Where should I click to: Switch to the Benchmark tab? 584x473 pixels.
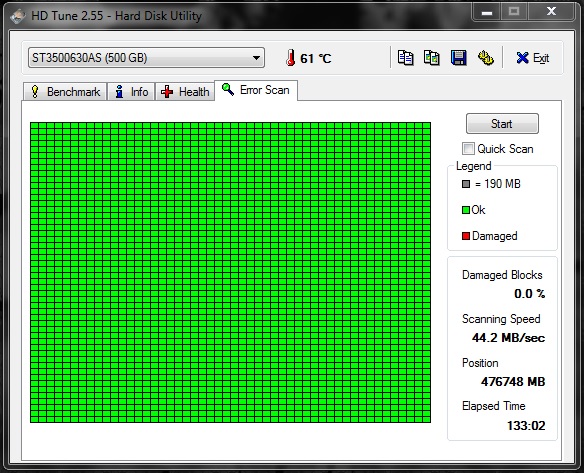(66, 92)
